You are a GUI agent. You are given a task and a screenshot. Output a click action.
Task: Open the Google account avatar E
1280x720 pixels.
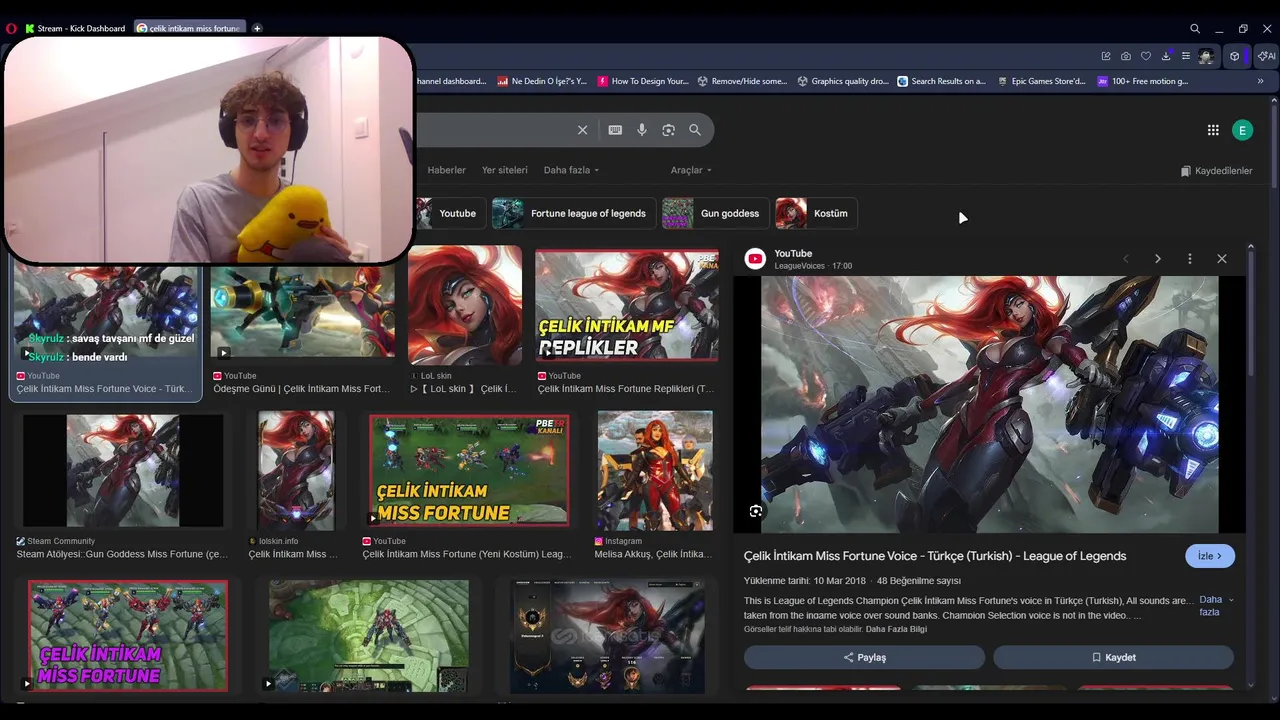(x=1242, y=130)
